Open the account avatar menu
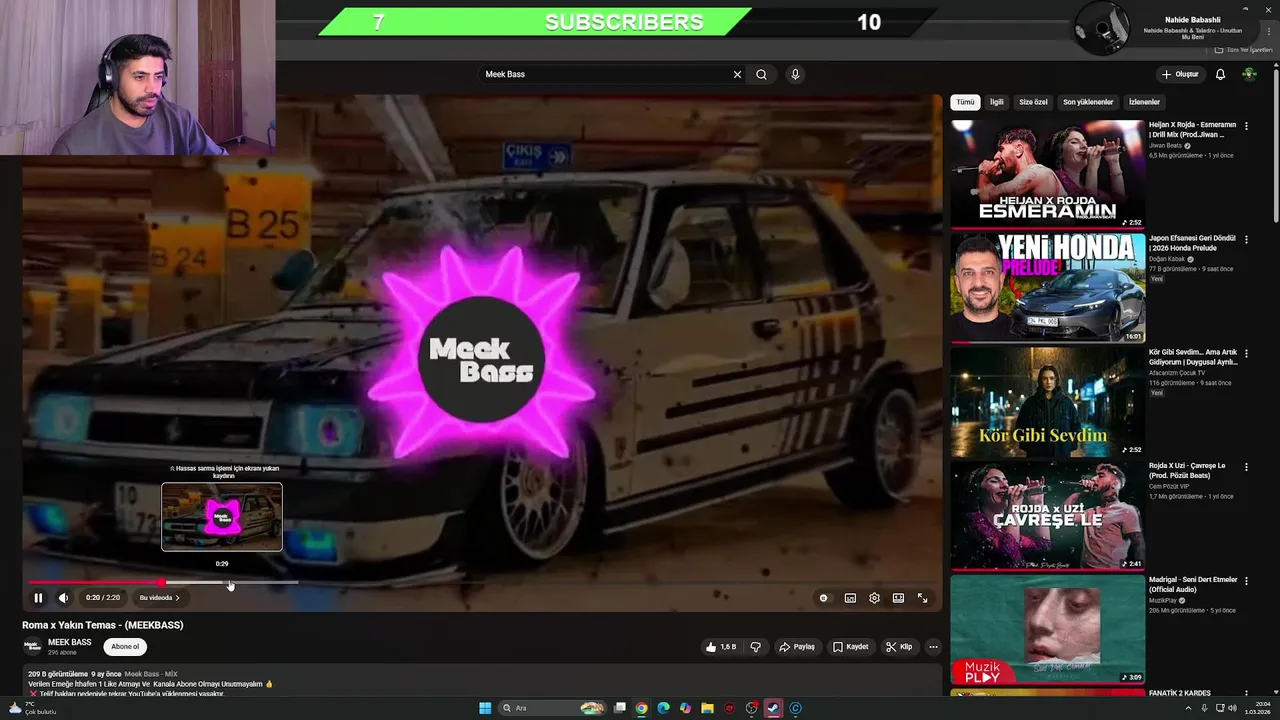This screenshot has width=1280, height=720. [1249, 74]
